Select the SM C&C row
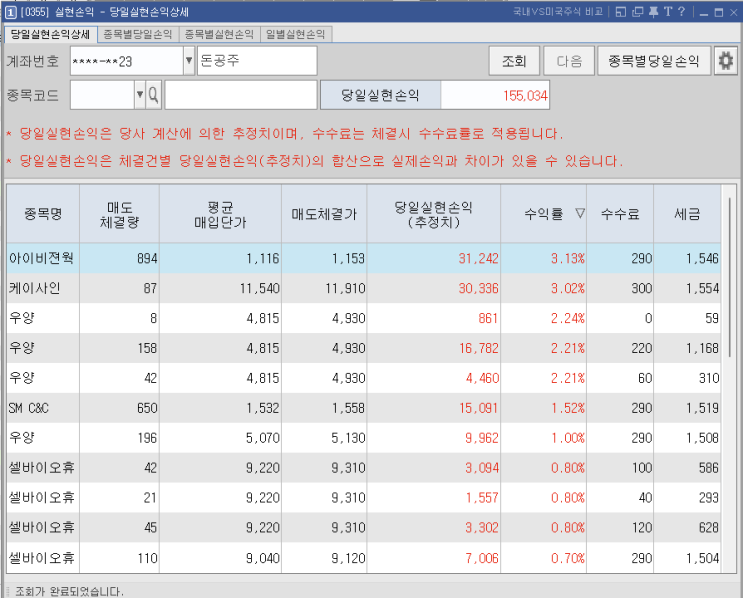 click(x=364, y=408)
